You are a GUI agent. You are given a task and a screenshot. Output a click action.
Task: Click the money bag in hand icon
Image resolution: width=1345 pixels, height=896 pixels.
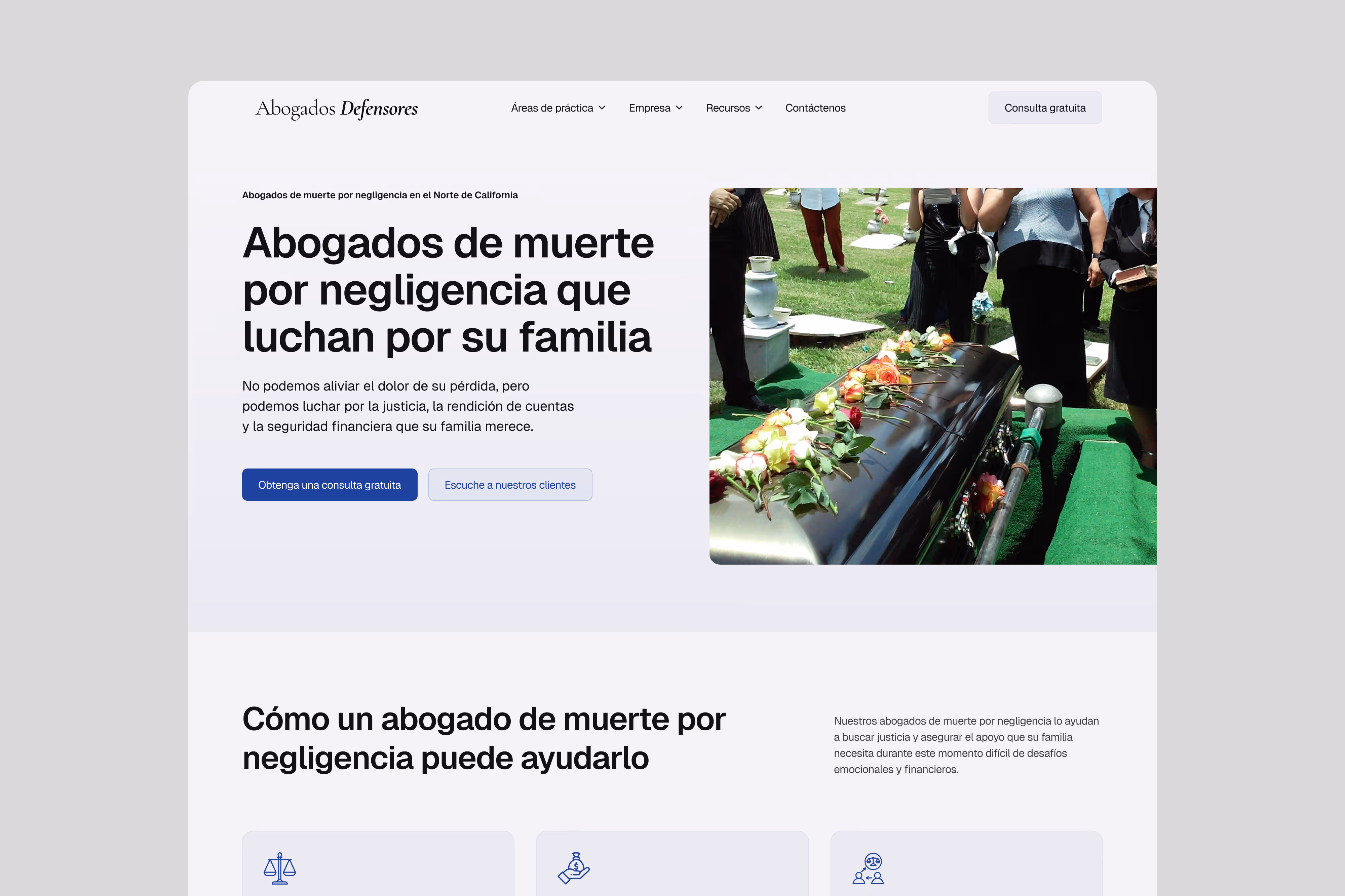pyautogui.click(x=574, y=867)
